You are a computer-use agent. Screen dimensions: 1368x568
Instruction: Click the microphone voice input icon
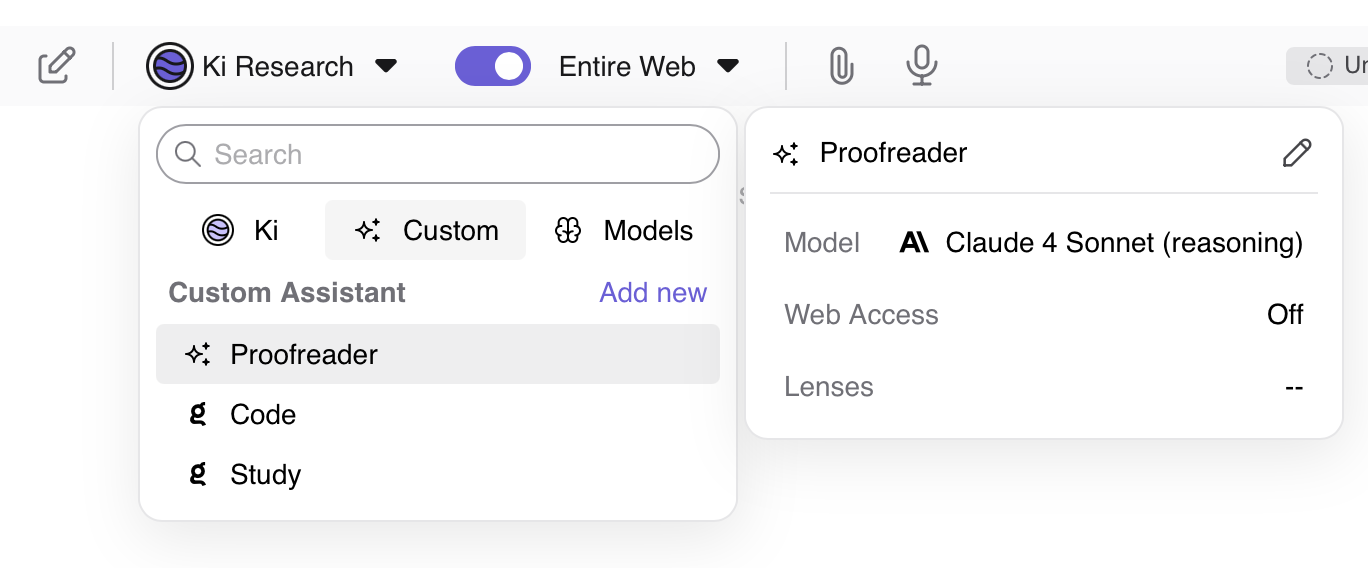tap(921, 67)
